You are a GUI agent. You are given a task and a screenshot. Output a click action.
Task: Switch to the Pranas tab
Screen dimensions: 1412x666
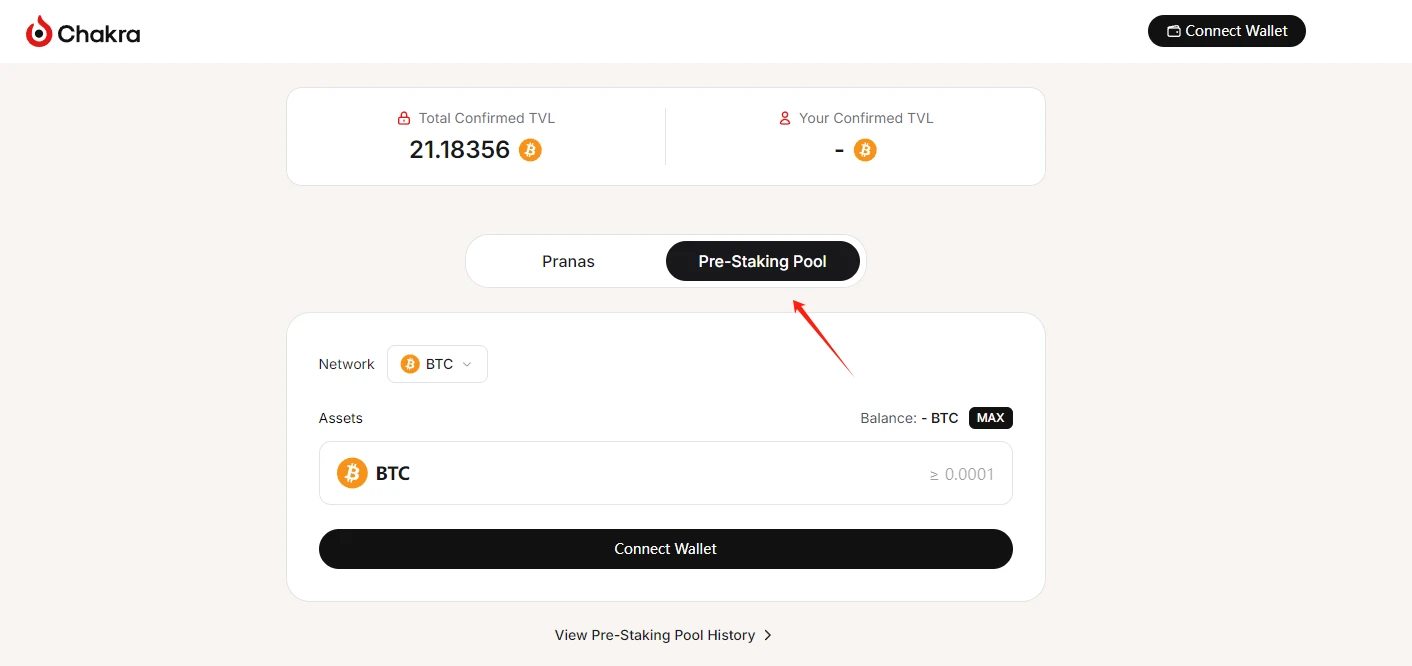click(568, 262)
